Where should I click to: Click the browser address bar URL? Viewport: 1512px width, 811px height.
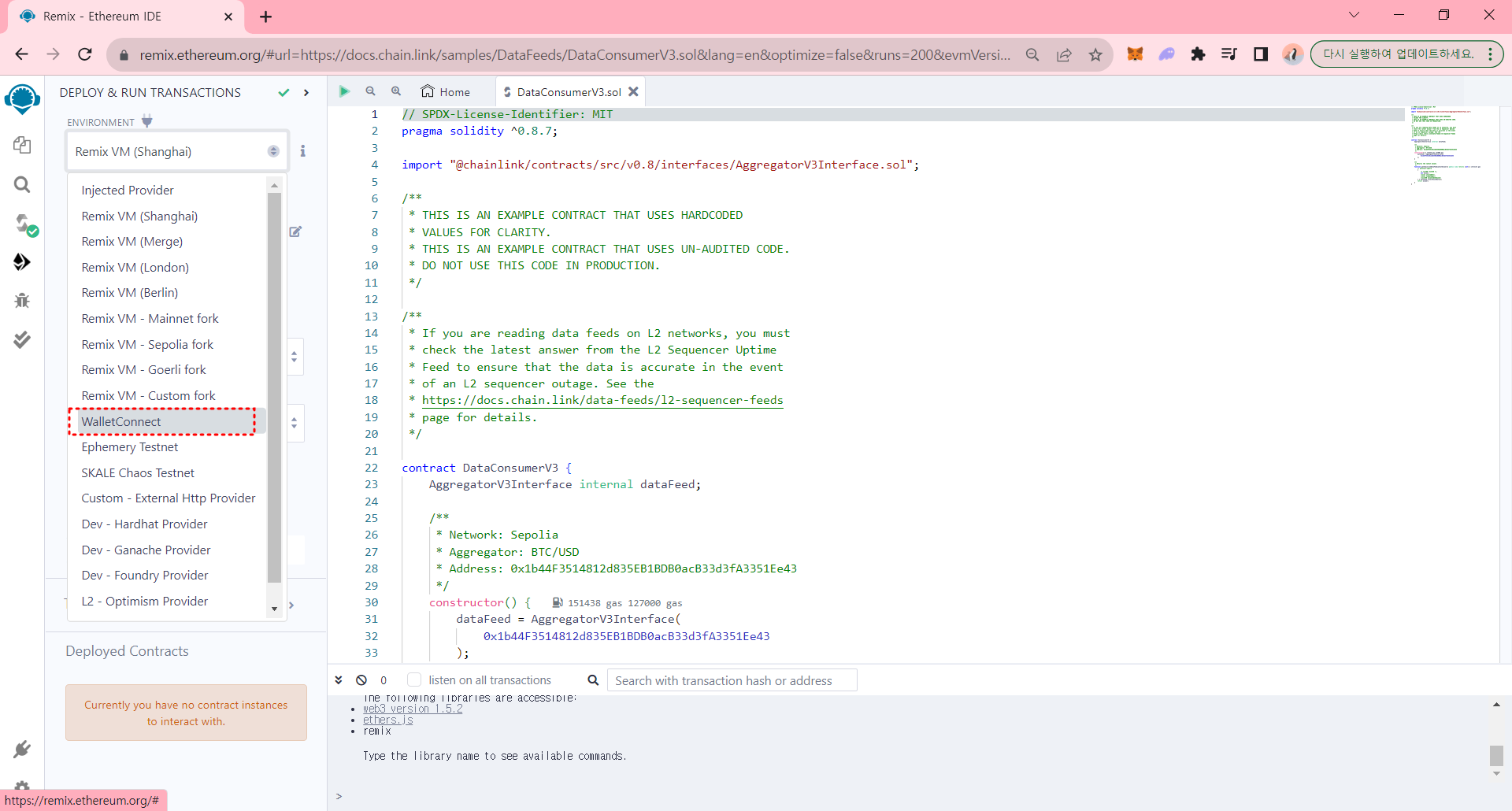575,54
